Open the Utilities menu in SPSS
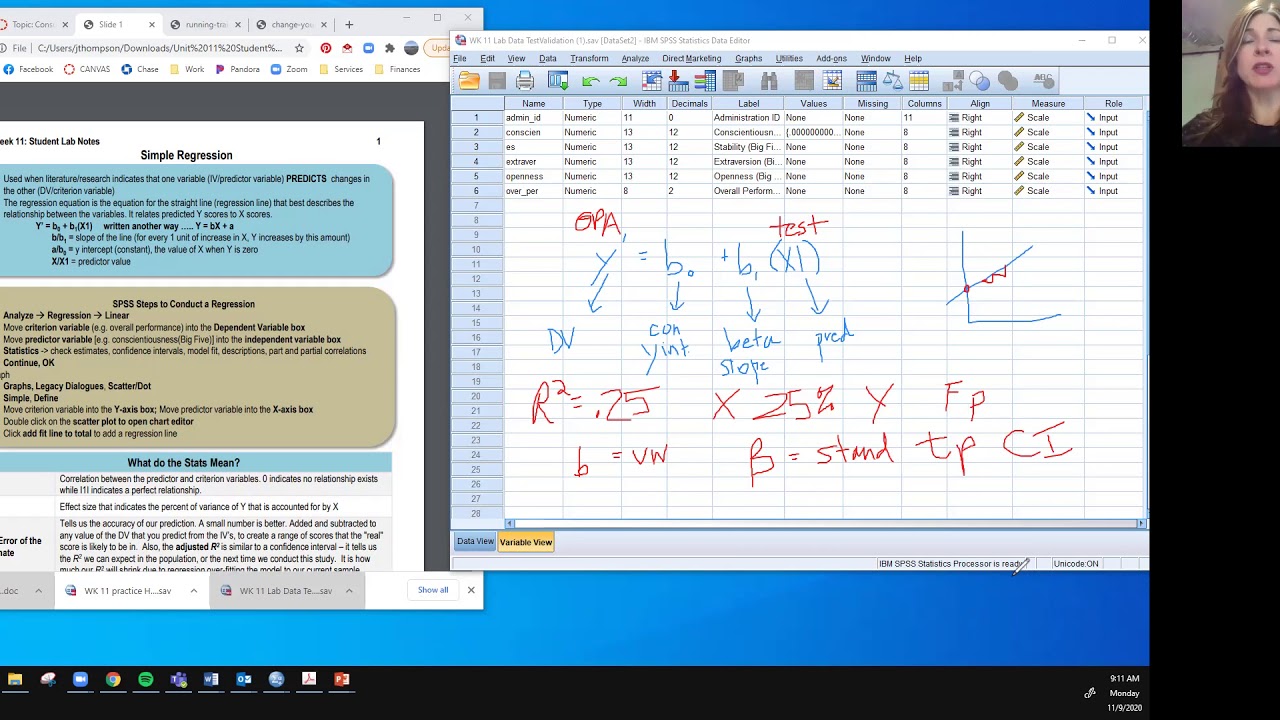This screenshot has width=1280, height=720. (789, 59)
